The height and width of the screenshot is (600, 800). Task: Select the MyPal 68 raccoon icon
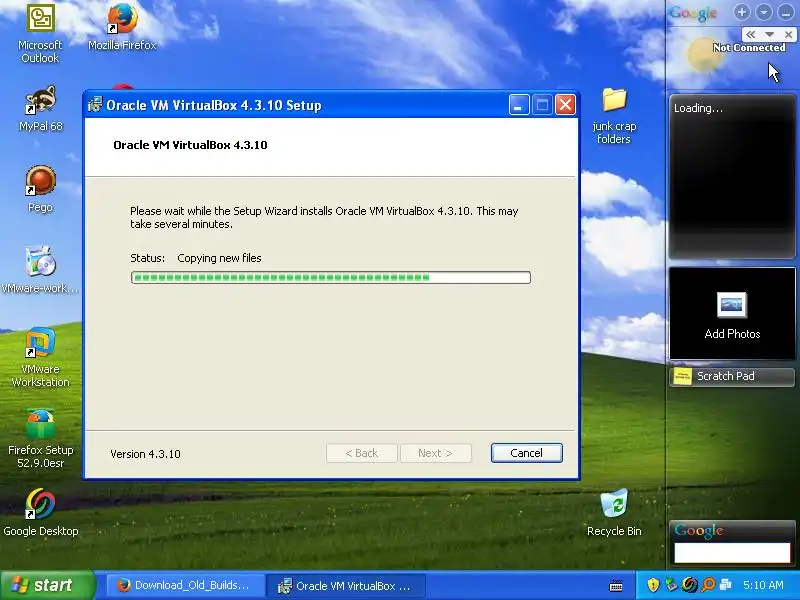coord(40,100)
